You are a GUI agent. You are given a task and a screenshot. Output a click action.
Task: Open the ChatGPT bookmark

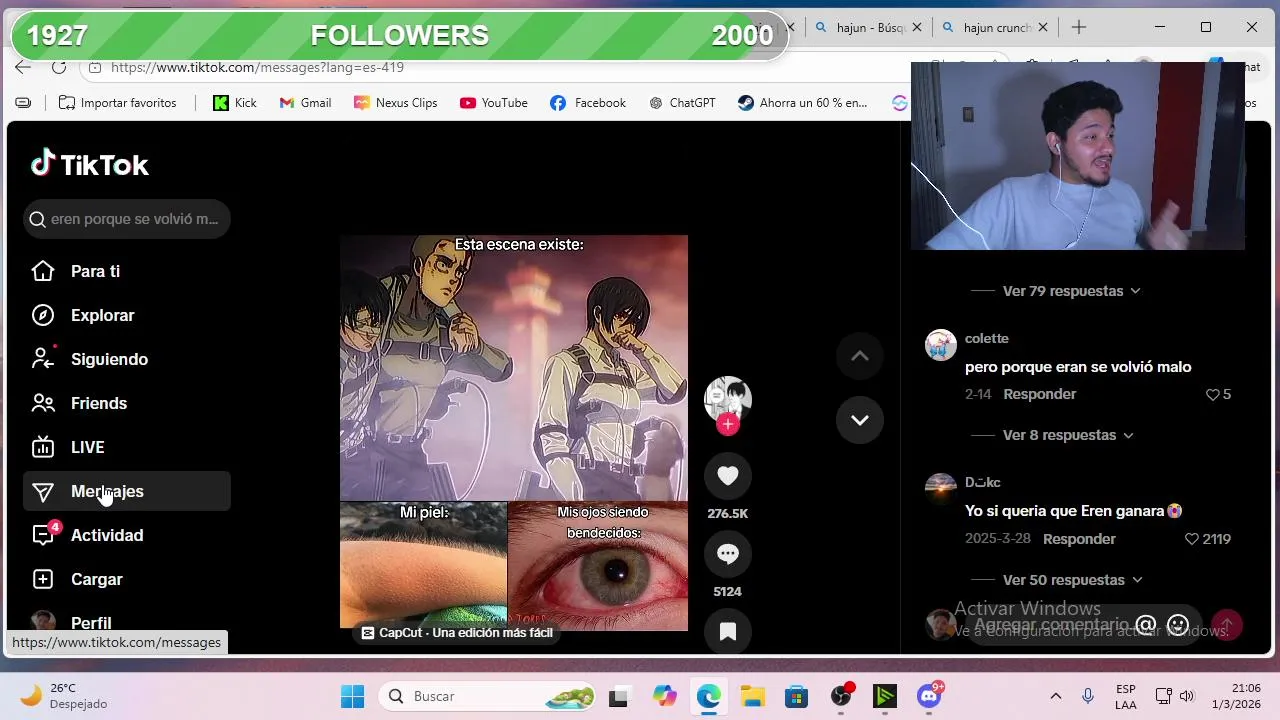[x=682, y=103]
